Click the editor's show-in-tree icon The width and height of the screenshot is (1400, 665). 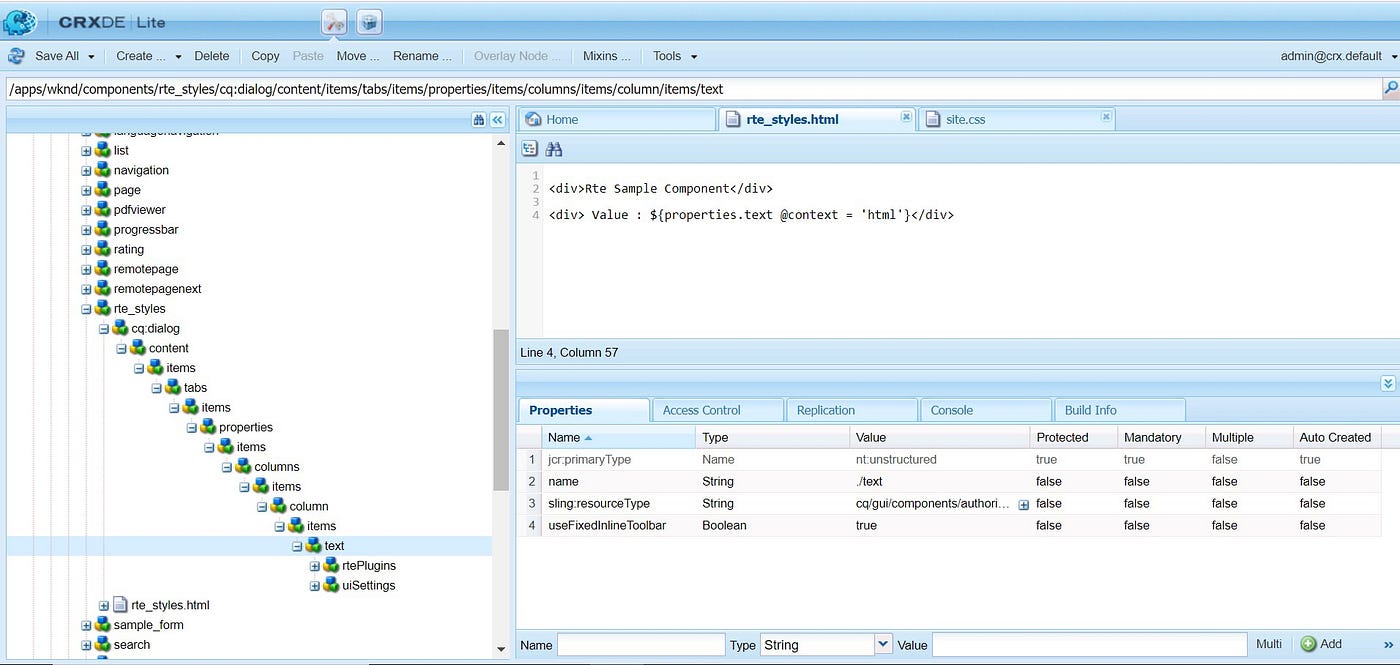pos(530,149)
